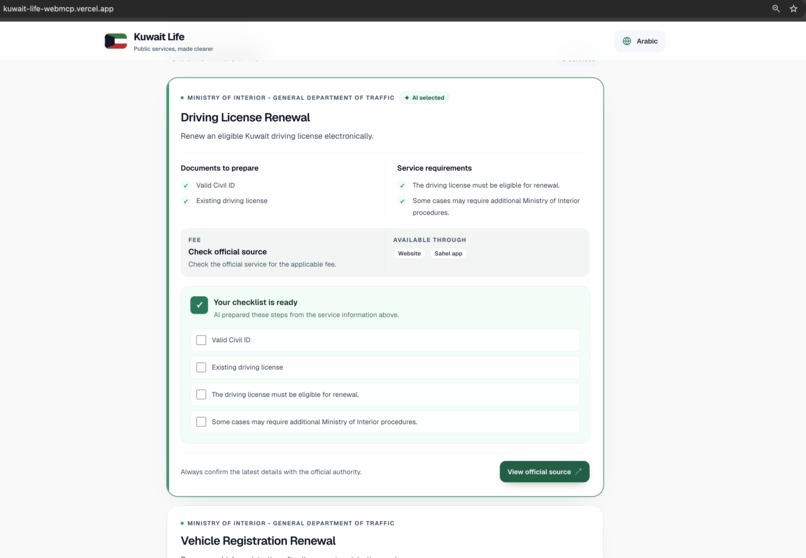Click the Documents to prepare heading
This screenshot has height=558, width=806.
click(x=219, y=168)
